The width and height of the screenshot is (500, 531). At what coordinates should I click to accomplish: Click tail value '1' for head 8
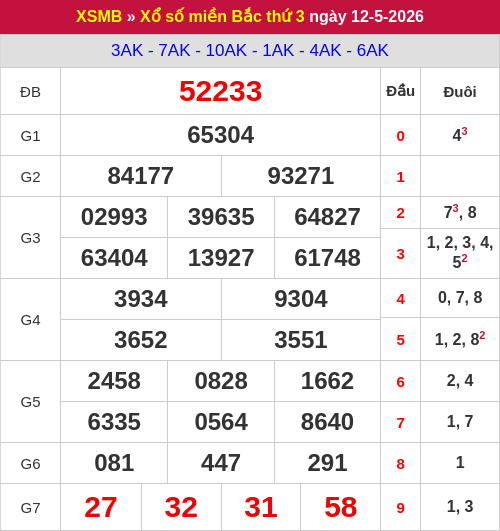click(460, 463)
